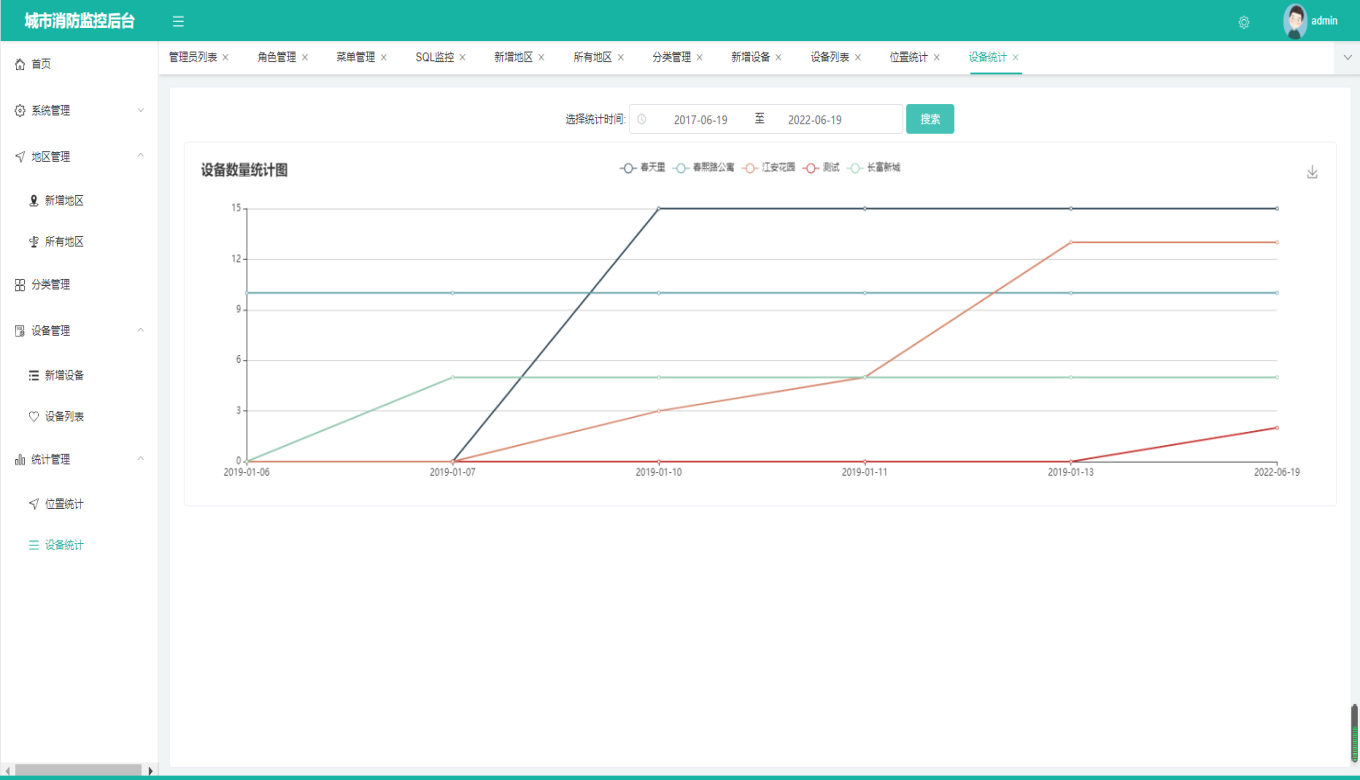1360x780 pixels.
Task: Close the 菜单管理 tab
Action: coord(383,57)
